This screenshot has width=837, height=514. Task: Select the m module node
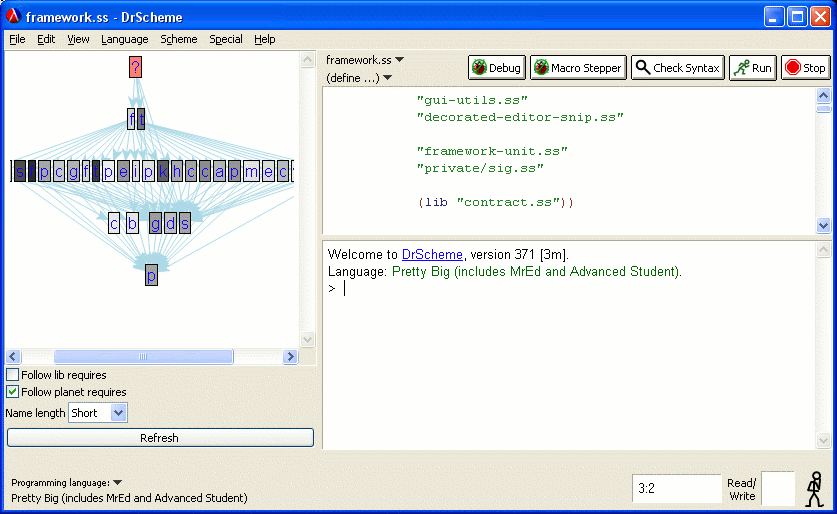point(251,171)
